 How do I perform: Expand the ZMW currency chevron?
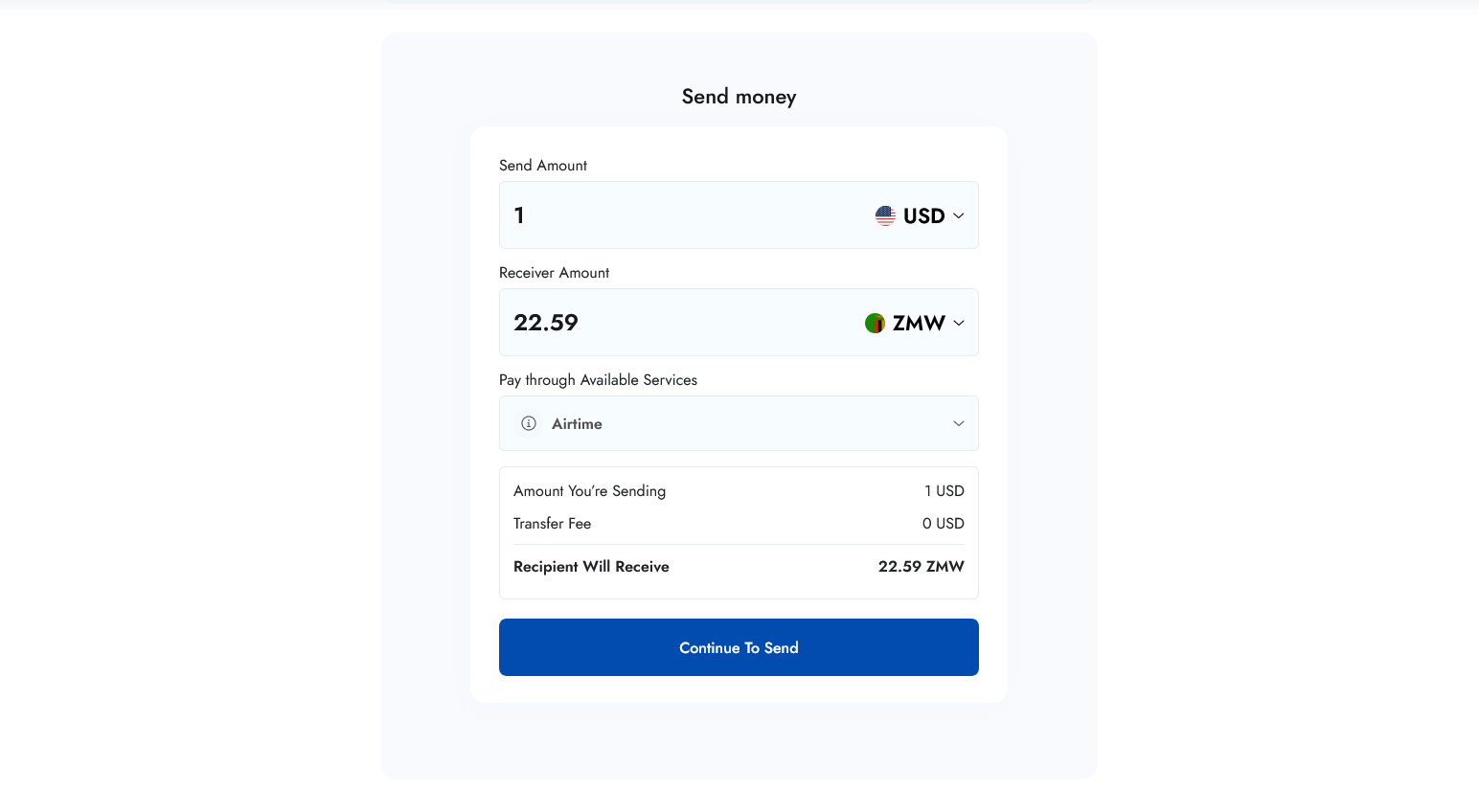click(x=958, y=324)
